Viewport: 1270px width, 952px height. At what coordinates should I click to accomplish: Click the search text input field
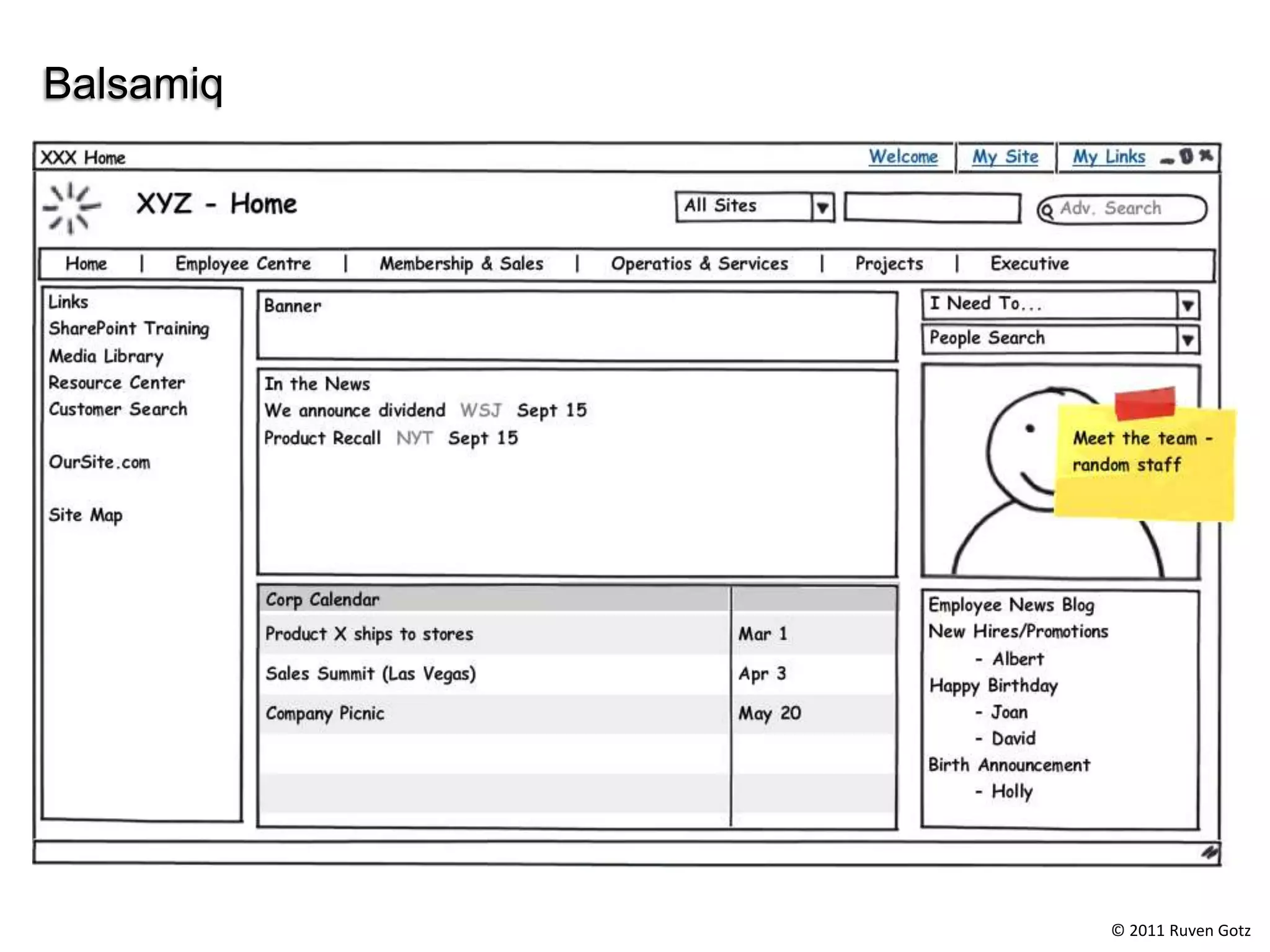933,208
